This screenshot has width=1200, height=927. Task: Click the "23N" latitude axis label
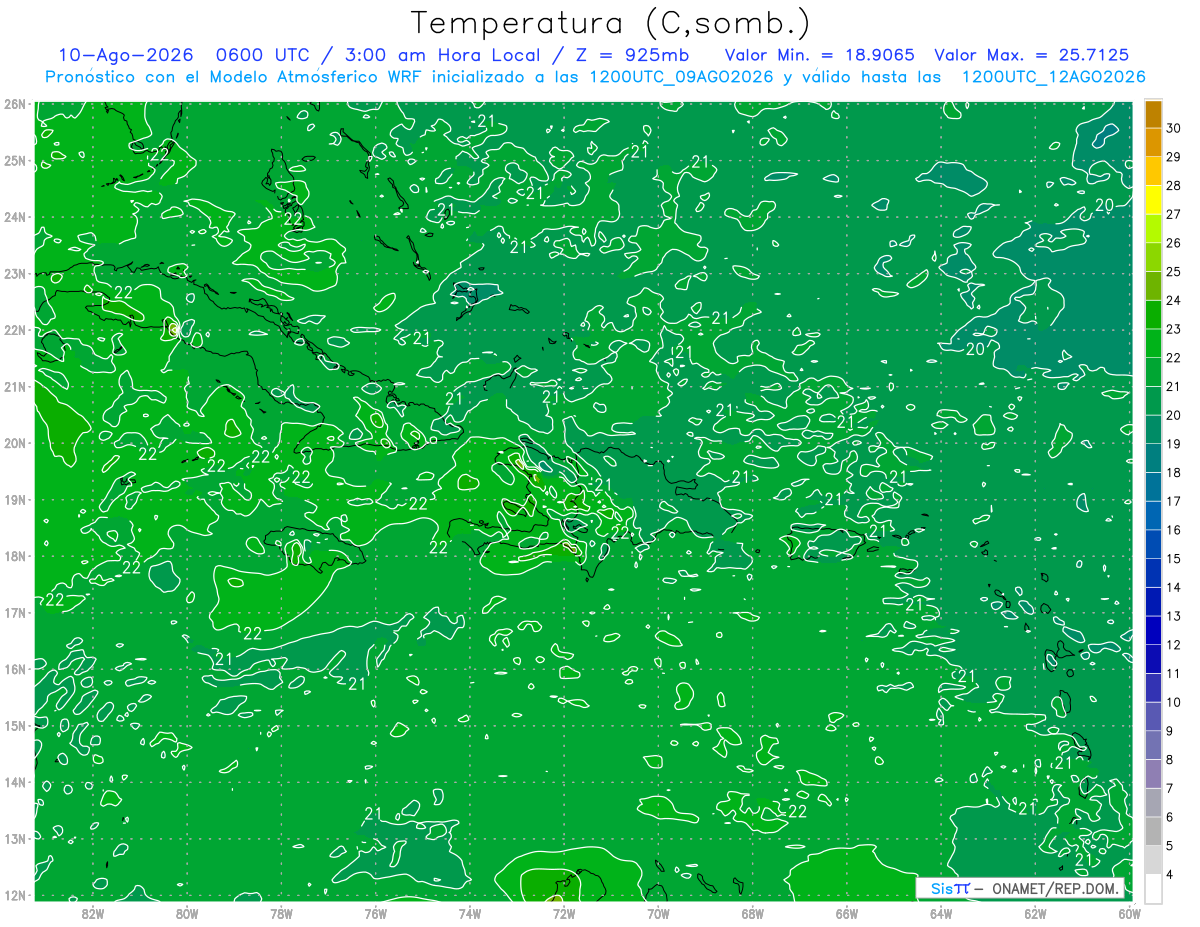point(15,273)
